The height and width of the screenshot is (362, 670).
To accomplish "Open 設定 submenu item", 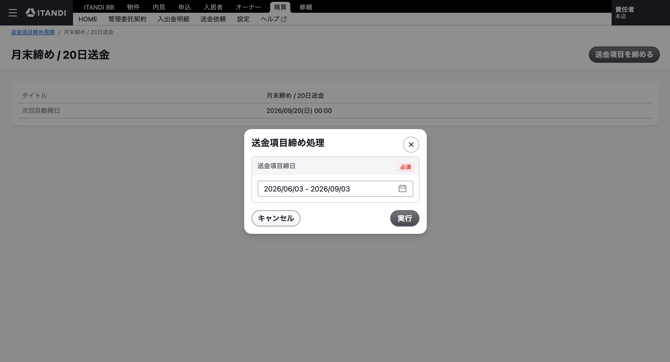I will pyautogui.click(x=243, y=19).
